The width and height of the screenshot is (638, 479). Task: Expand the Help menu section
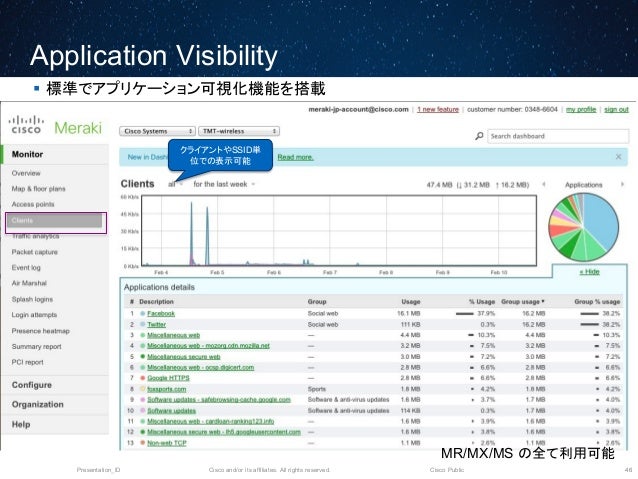pyautogui.click(x=21, y=424)
